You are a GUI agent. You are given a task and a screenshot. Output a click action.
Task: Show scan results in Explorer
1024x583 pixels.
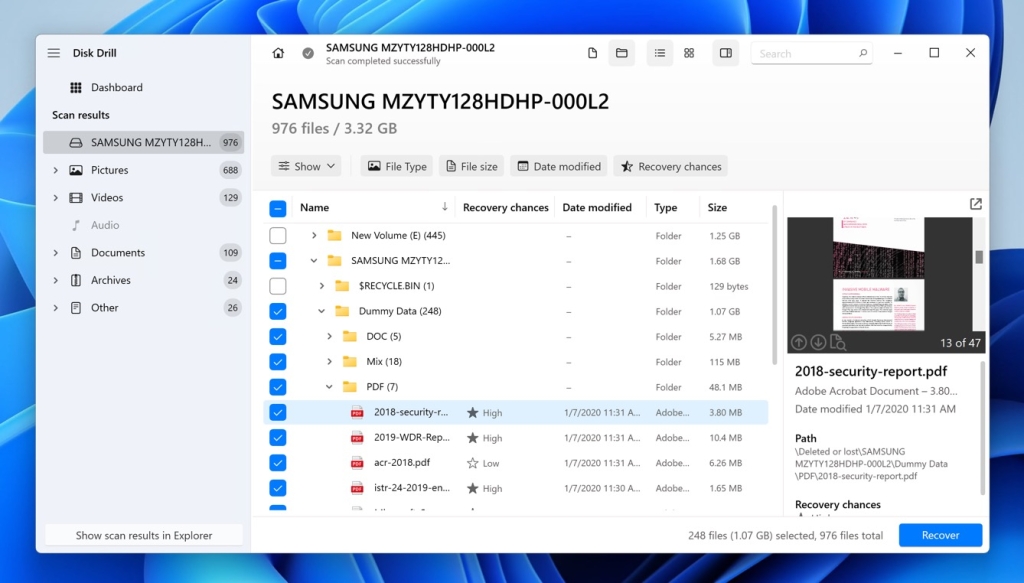(x=143, y=535)
